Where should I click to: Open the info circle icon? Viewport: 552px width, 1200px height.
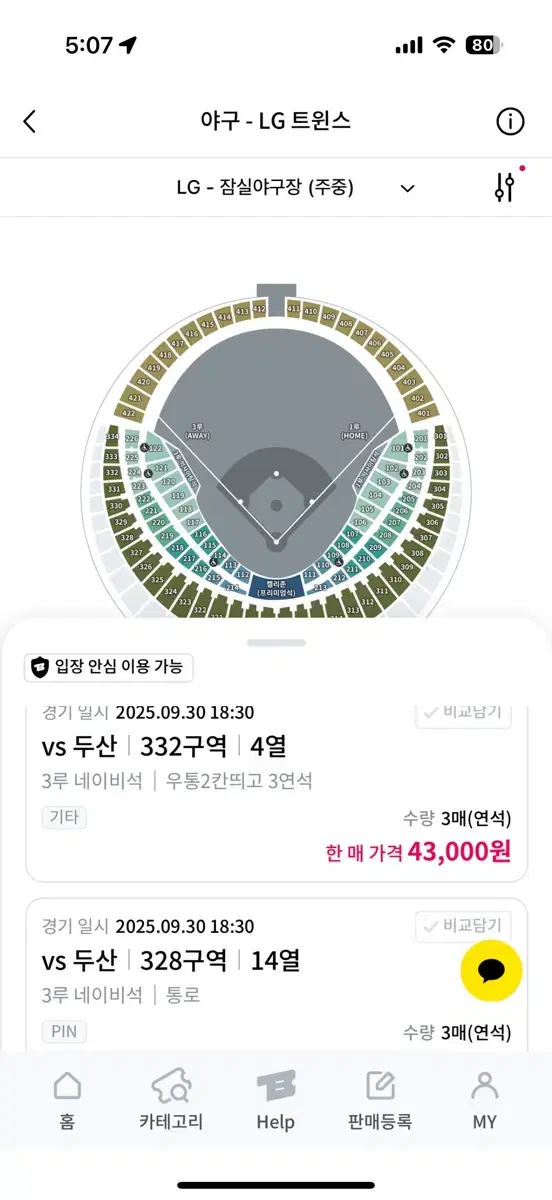pyautogui.click(x=510, y=122)
